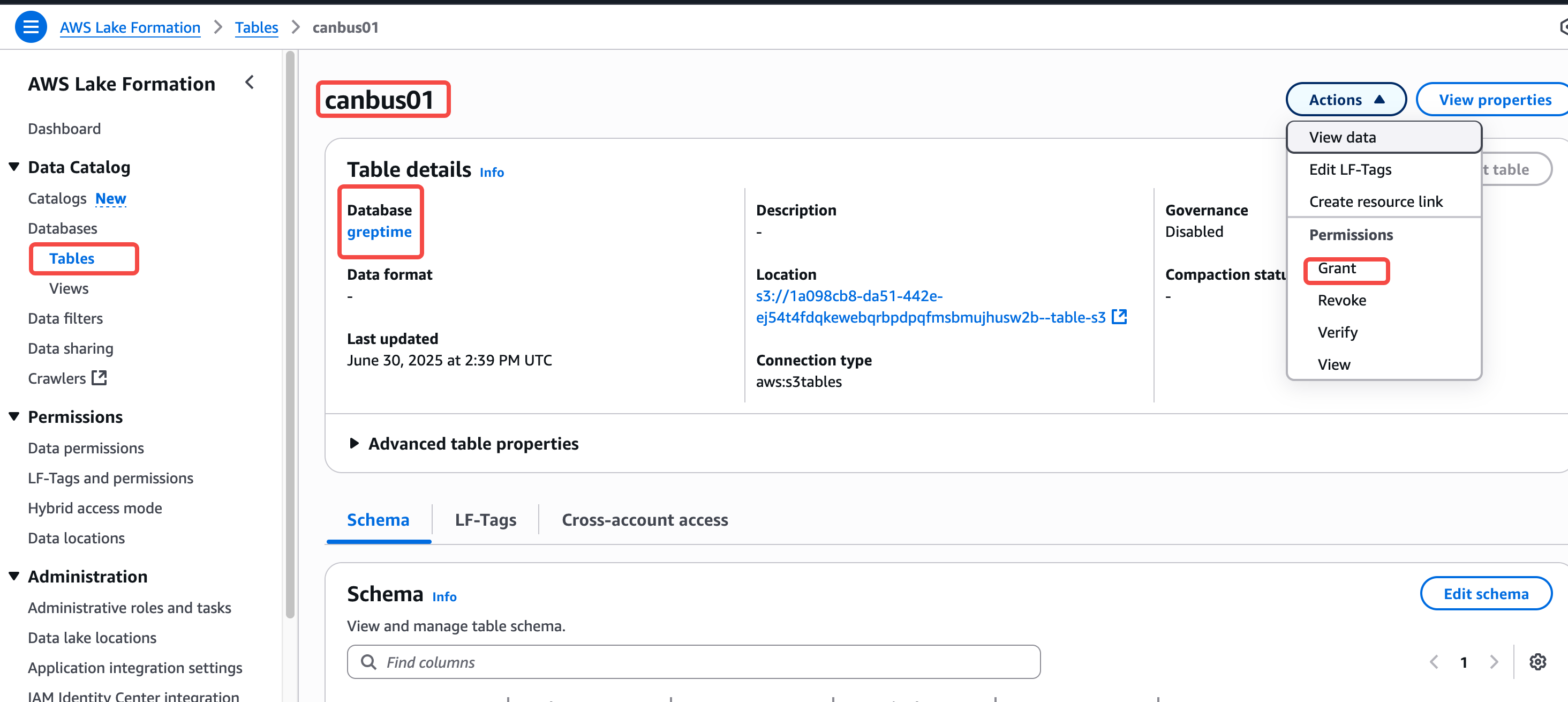The width and height of the screenshot is (1568, 702).
Task: Go to previous schema page arrow
Action: (1434, 662)
